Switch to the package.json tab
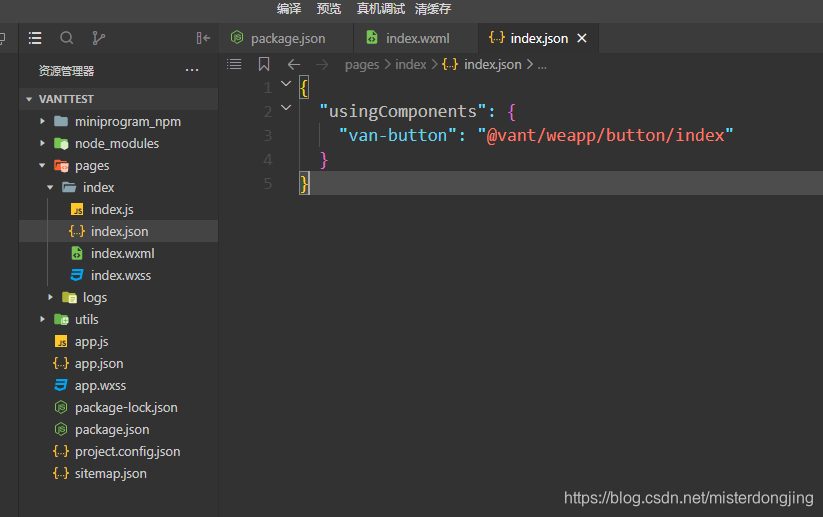Viewport: 823px width, 517px height. click(287, 38)
